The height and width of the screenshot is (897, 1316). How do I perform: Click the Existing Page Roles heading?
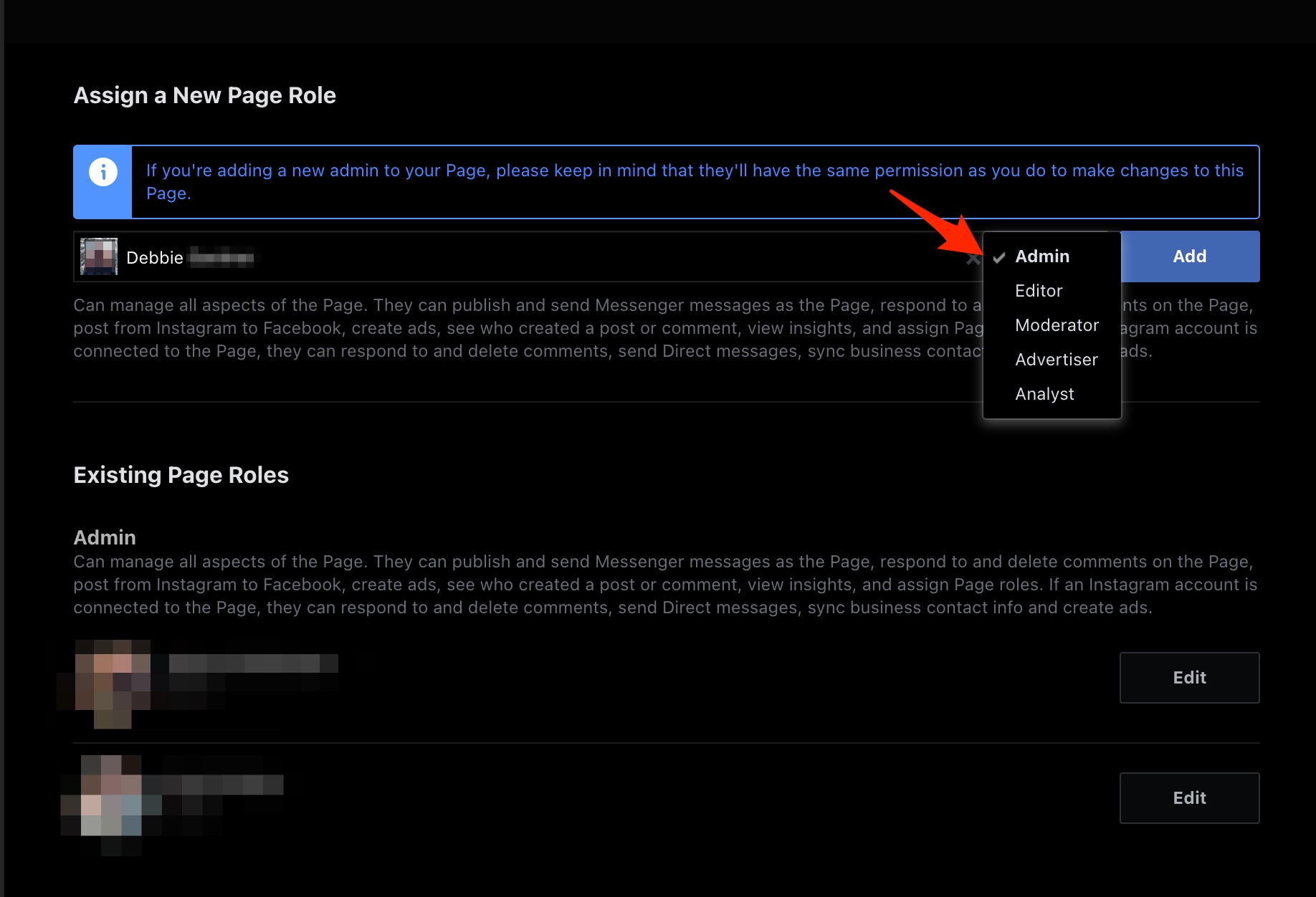[181, 475]
